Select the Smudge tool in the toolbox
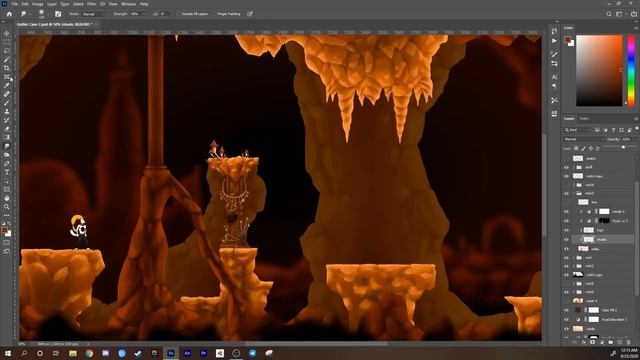The height and width of the screenshot is (360, 640). (7, 146)
